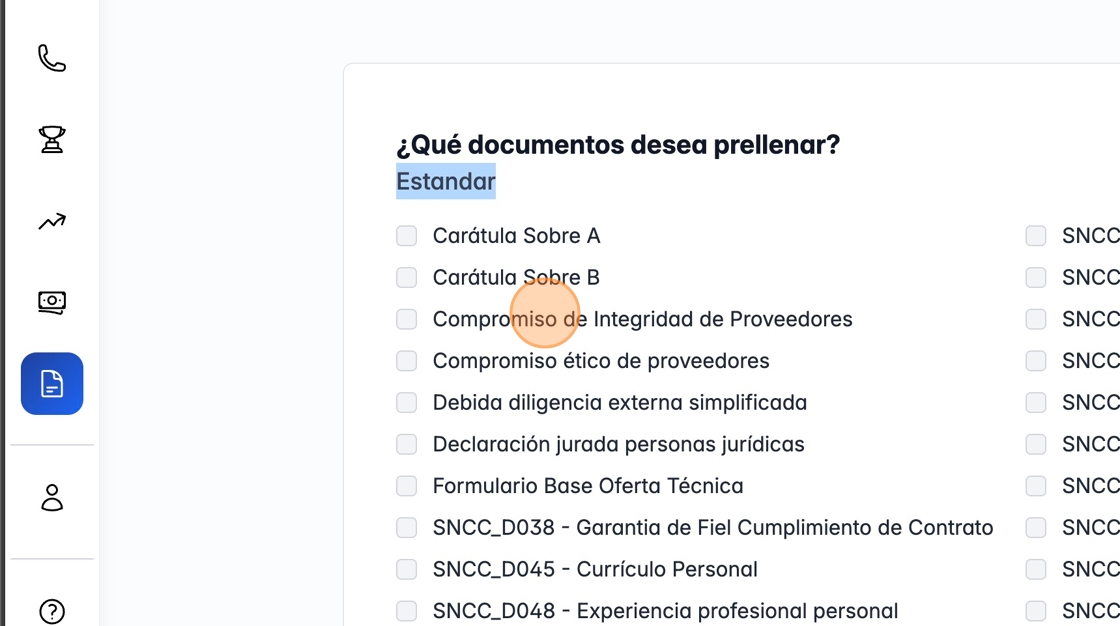The image size is (1120, 626).
Task: Check first SNCC checkbox in right column
Action: coord(1036,236)
